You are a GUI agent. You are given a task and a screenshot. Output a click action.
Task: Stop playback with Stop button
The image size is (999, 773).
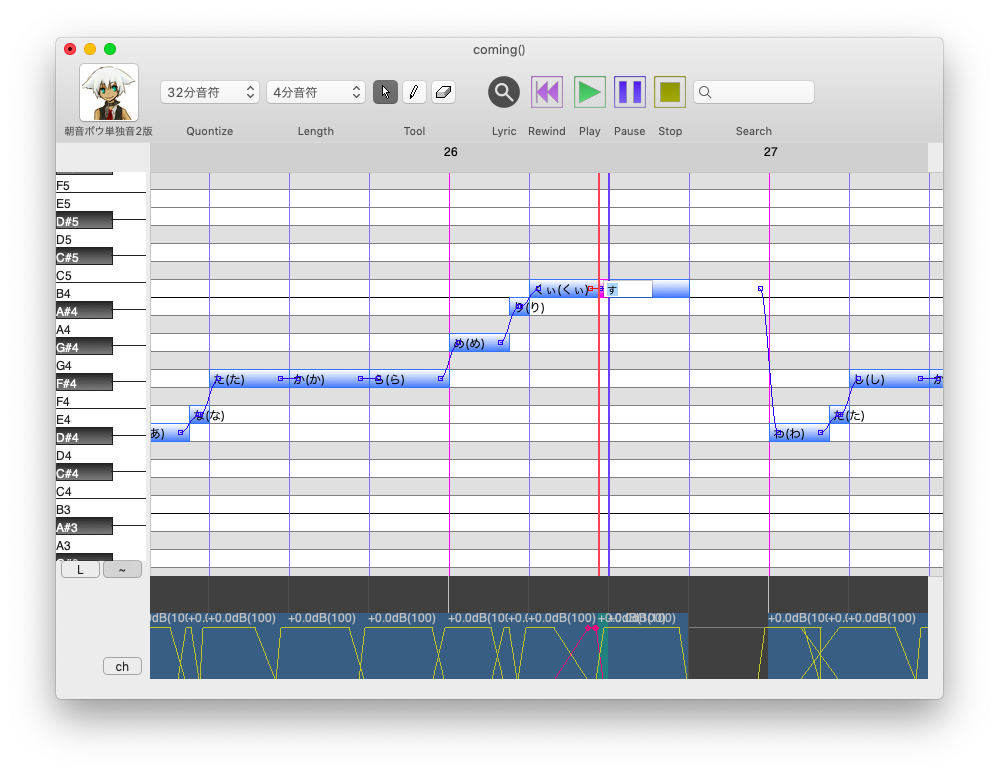pos(670,92)
